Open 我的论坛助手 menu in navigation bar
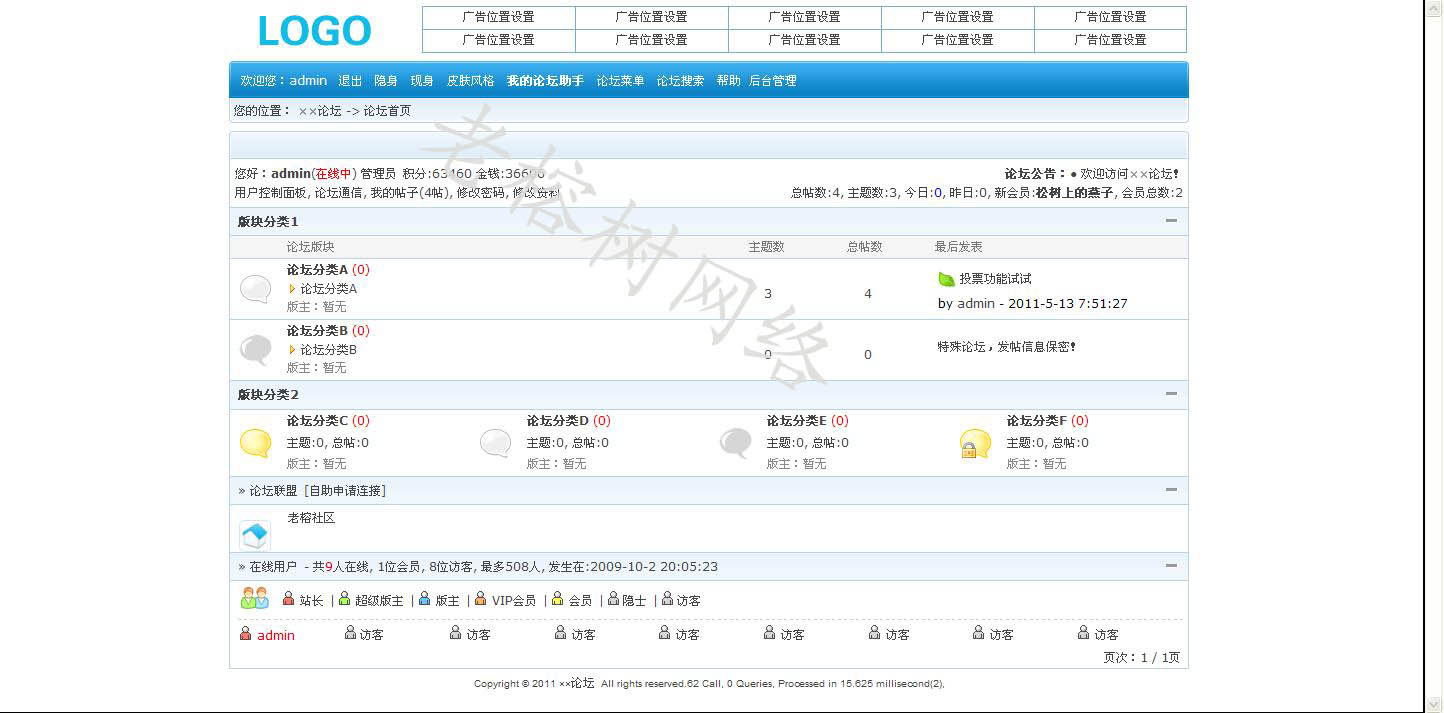 click(545, 81)
